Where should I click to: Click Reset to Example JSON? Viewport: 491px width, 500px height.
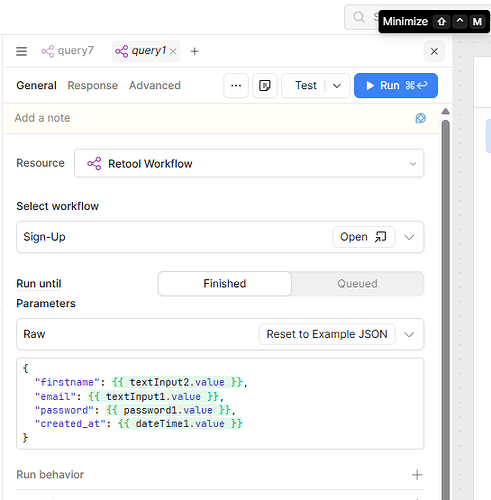click(x=327, y=334)
